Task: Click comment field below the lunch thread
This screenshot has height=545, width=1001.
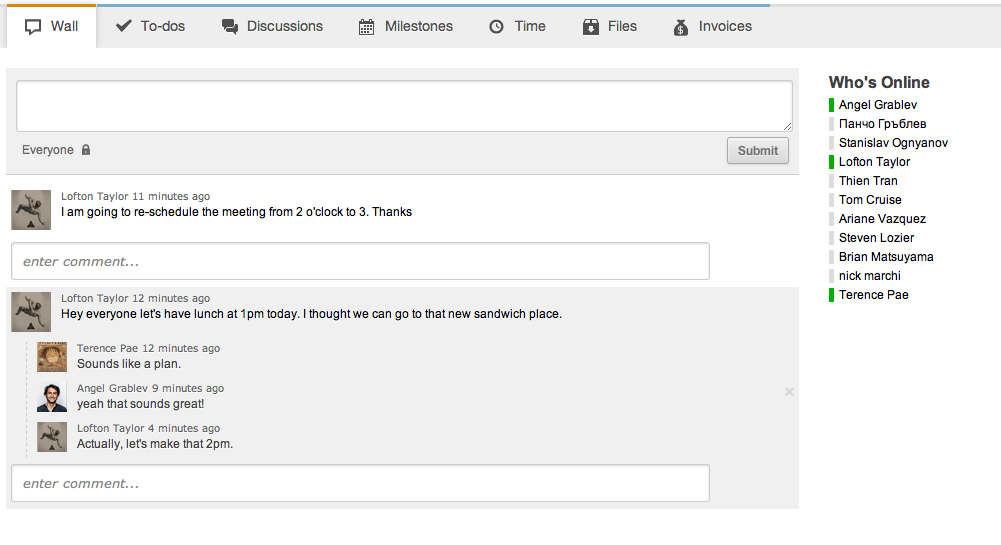Action: click(x=360, y=484)
